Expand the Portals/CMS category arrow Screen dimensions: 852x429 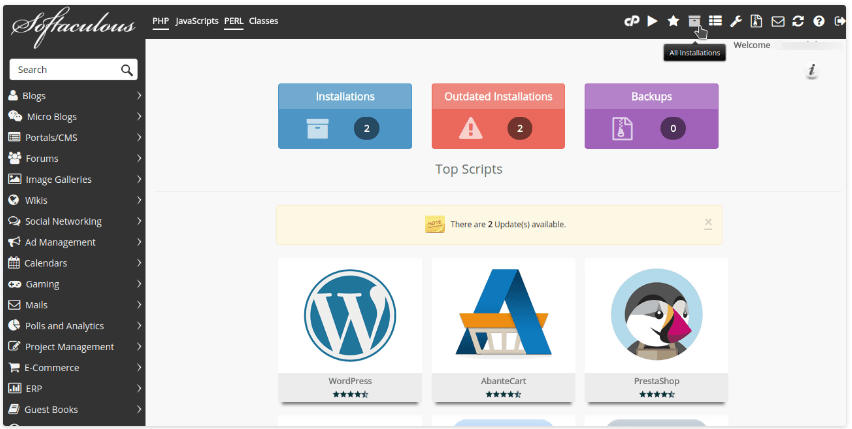139,137
